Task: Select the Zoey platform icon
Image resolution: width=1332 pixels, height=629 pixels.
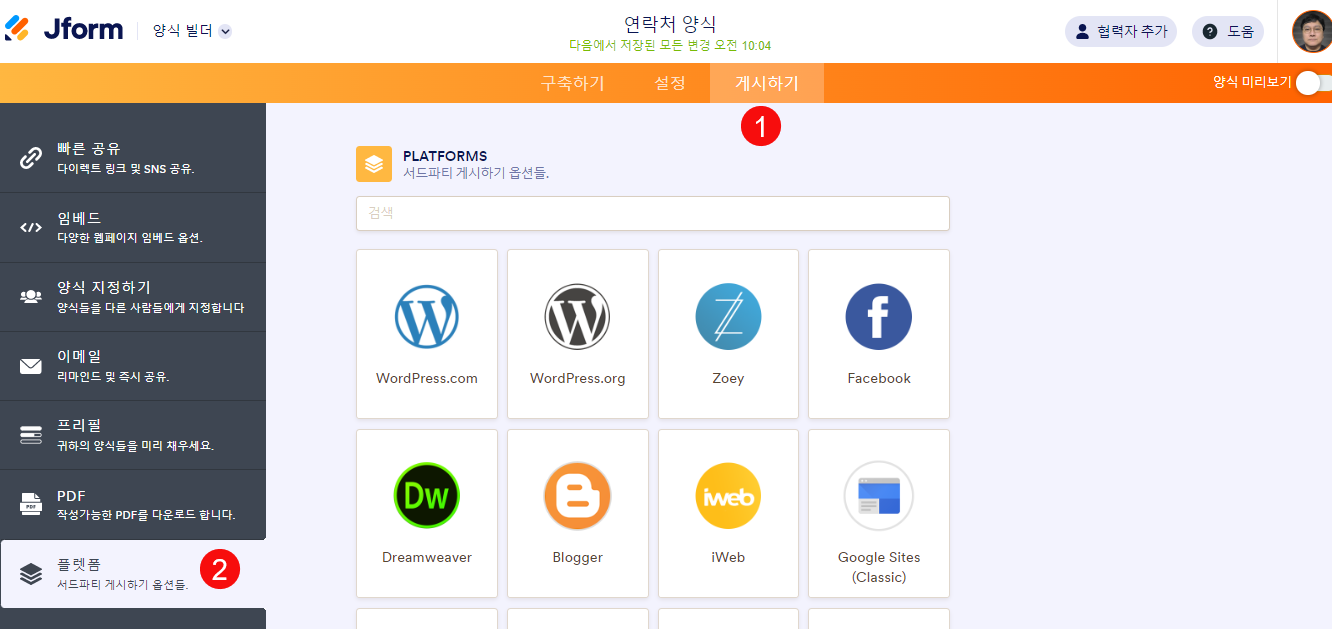Action: pos(728,316)
